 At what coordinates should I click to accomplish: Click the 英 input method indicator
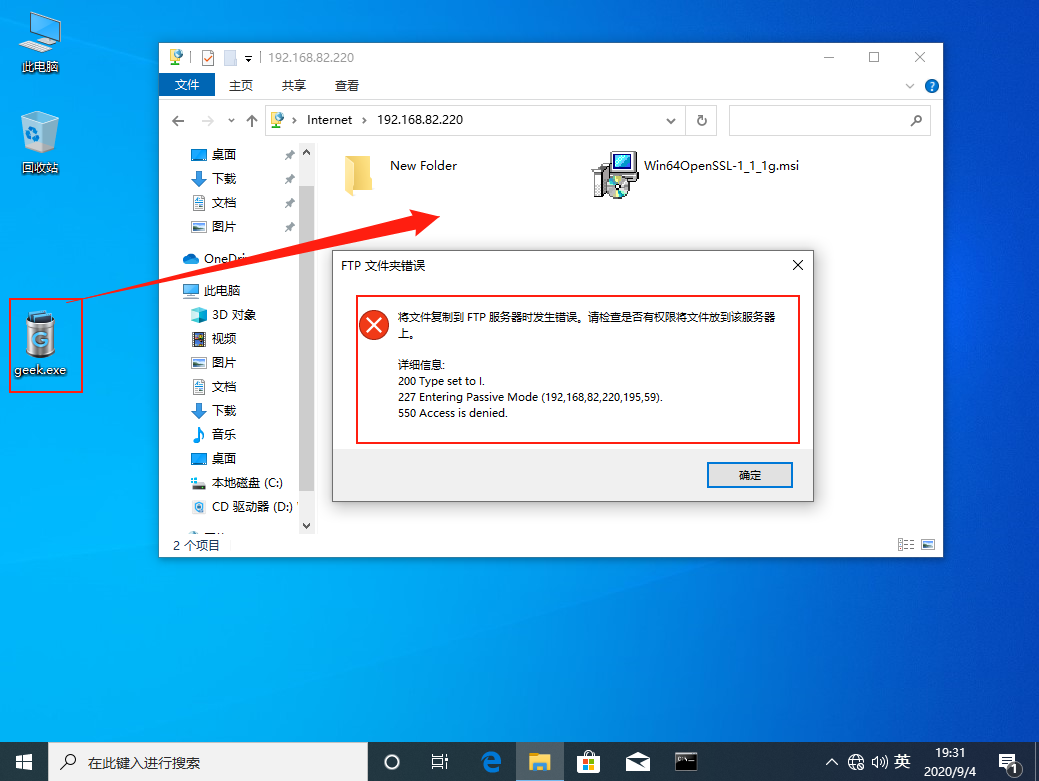pos(902,762)
